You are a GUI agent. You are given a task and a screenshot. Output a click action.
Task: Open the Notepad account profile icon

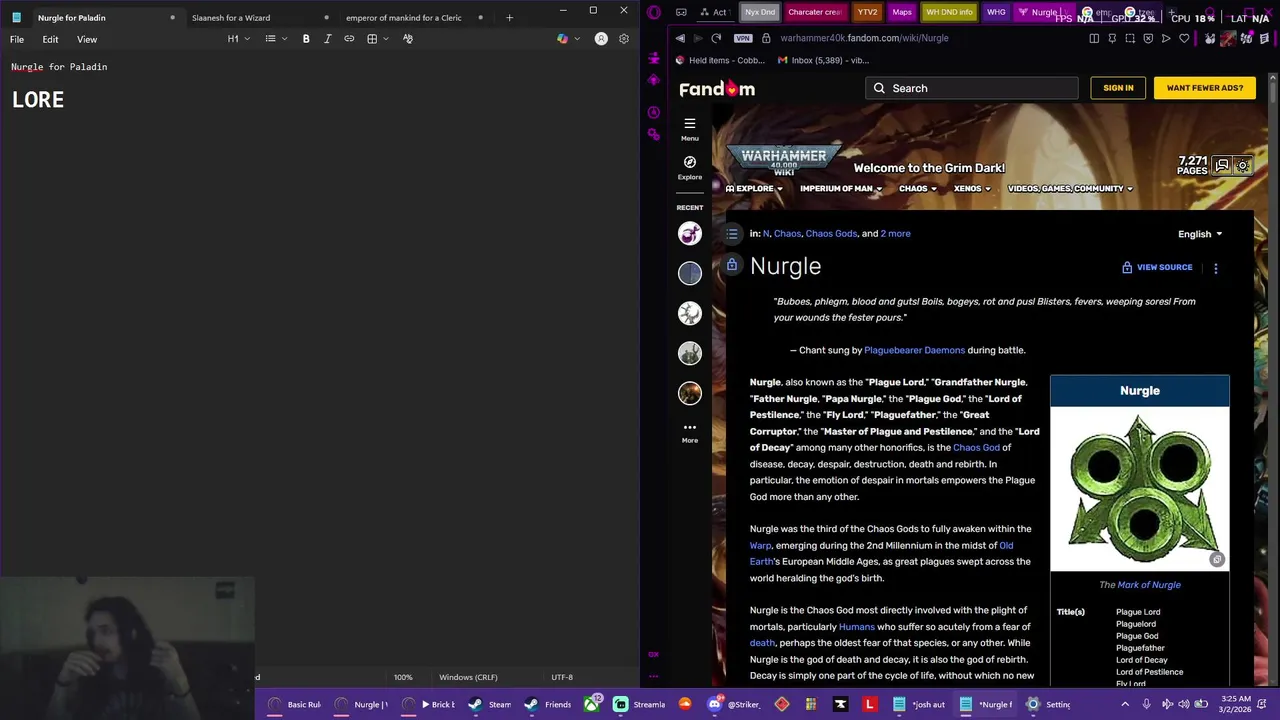click(x=601, y=39)
